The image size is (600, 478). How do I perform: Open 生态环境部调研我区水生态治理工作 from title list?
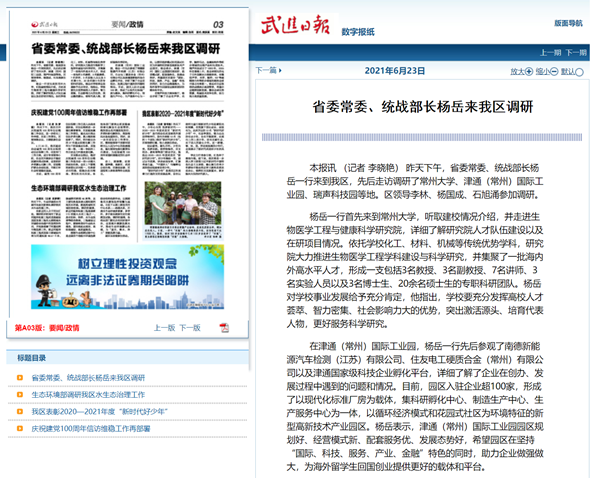(90, 395)
